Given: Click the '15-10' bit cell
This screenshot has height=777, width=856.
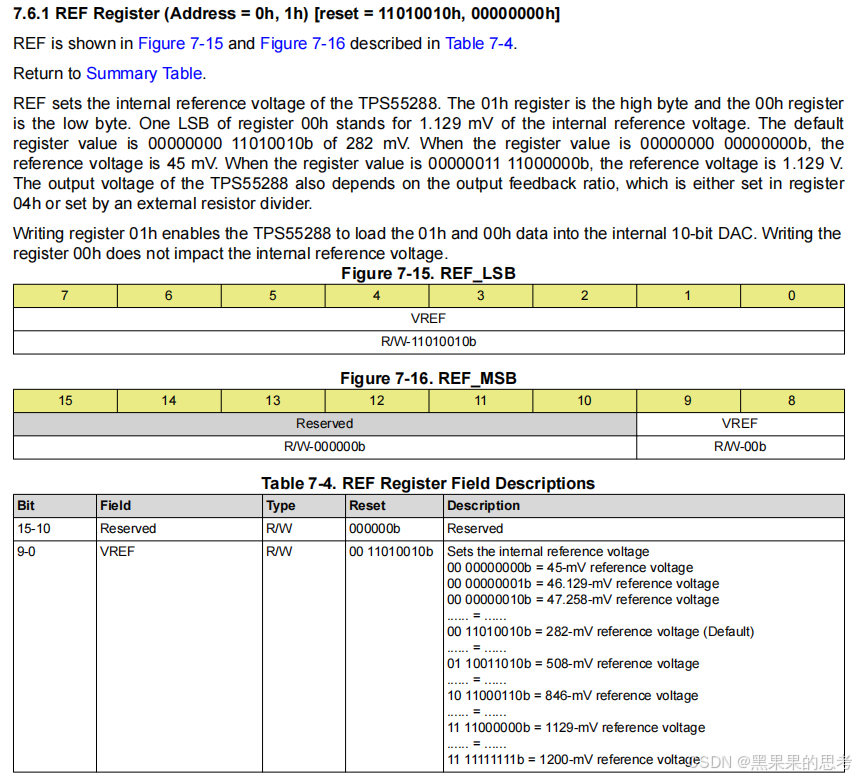Looking at the screenshot, I should (55, 529).
